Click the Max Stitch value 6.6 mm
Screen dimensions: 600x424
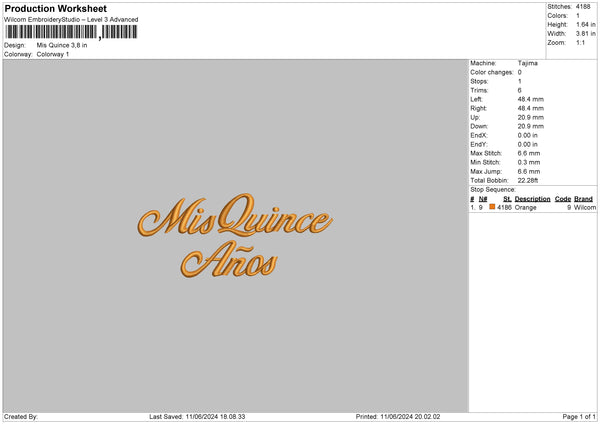point(529,153)
